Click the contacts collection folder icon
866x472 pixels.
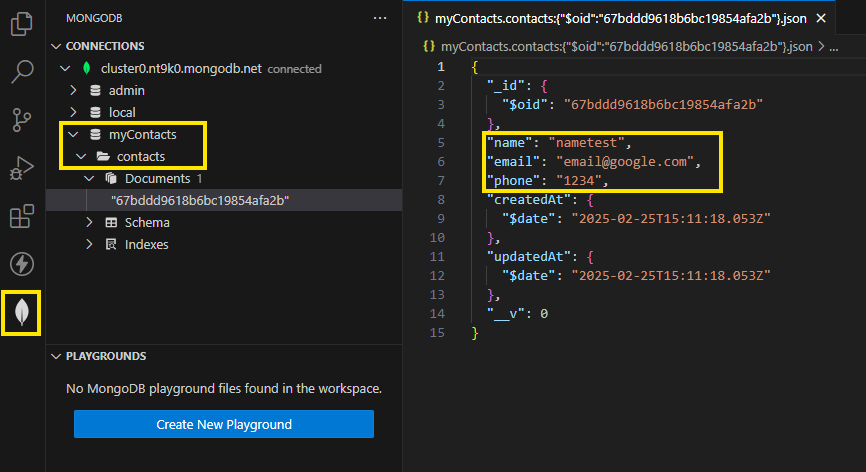pos(103,156)
